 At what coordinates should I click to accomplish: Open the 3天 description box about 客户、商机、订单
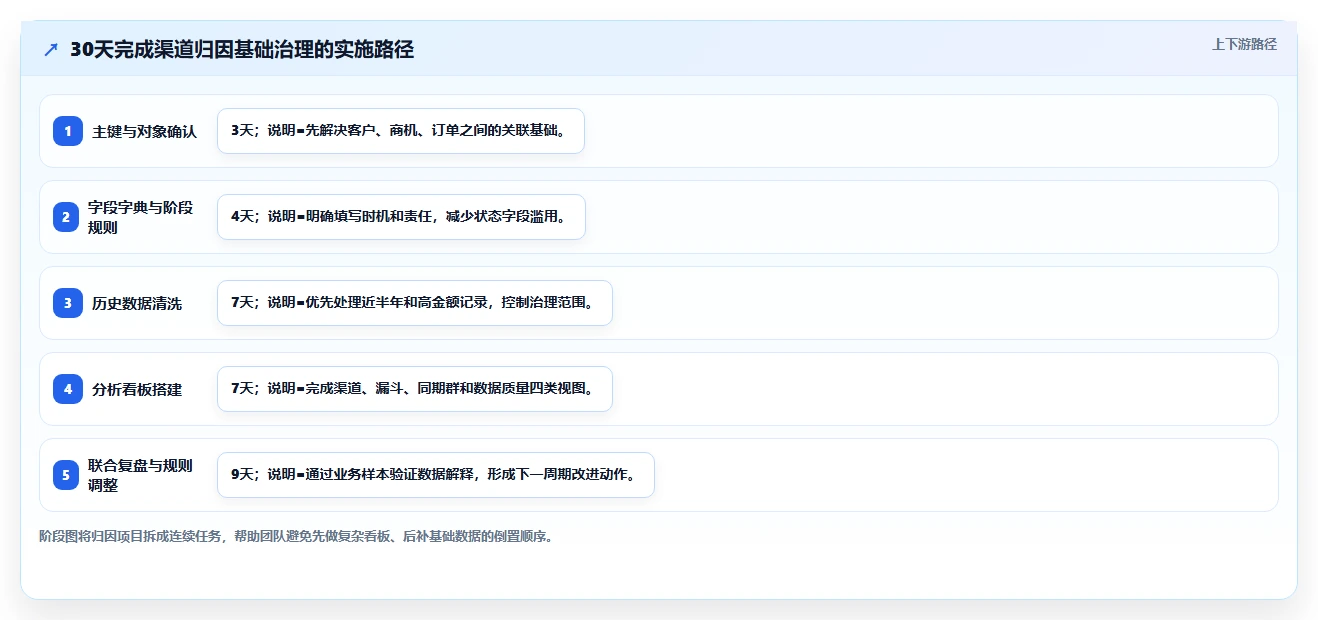(400, 131)
